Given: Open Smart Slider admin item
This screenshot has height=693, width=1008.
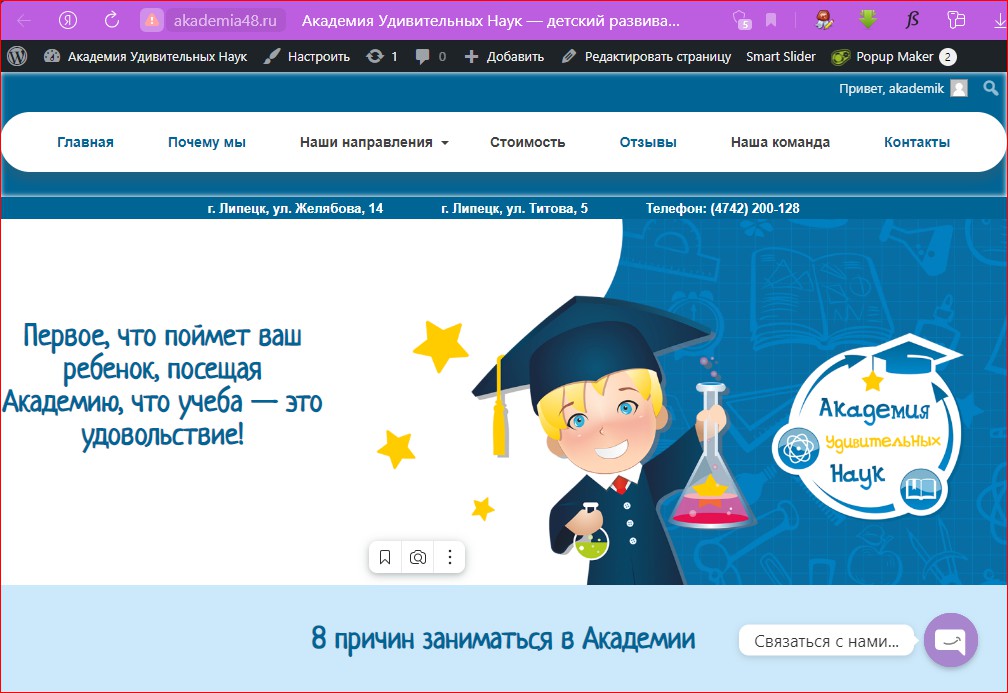Looking at the screenshot, I should point(780,57).
